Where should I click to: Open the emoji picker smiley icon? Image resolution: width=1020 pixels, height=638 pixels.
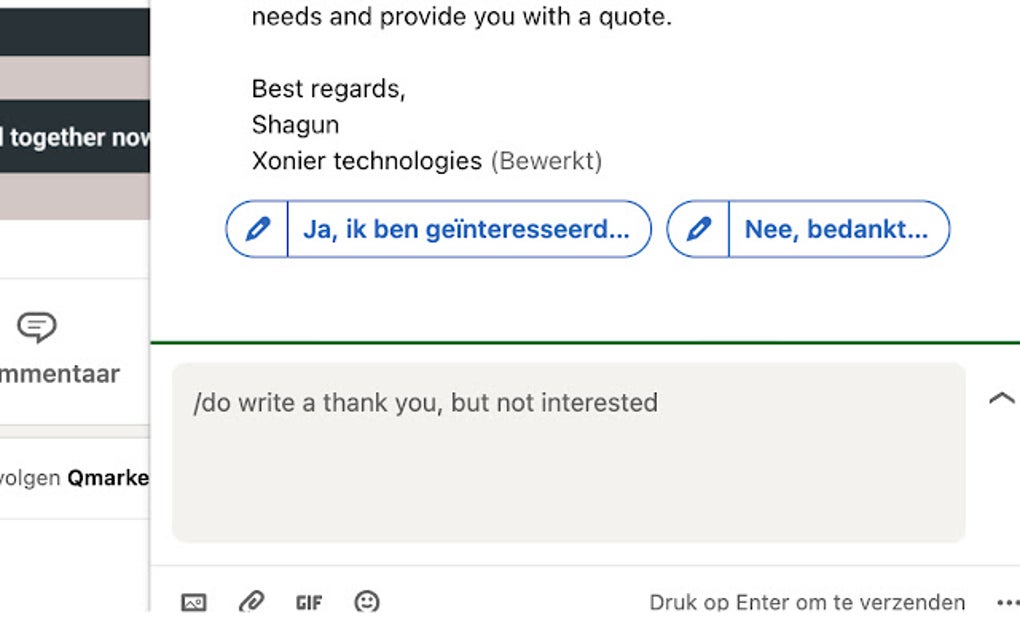[x=367, y=602]
